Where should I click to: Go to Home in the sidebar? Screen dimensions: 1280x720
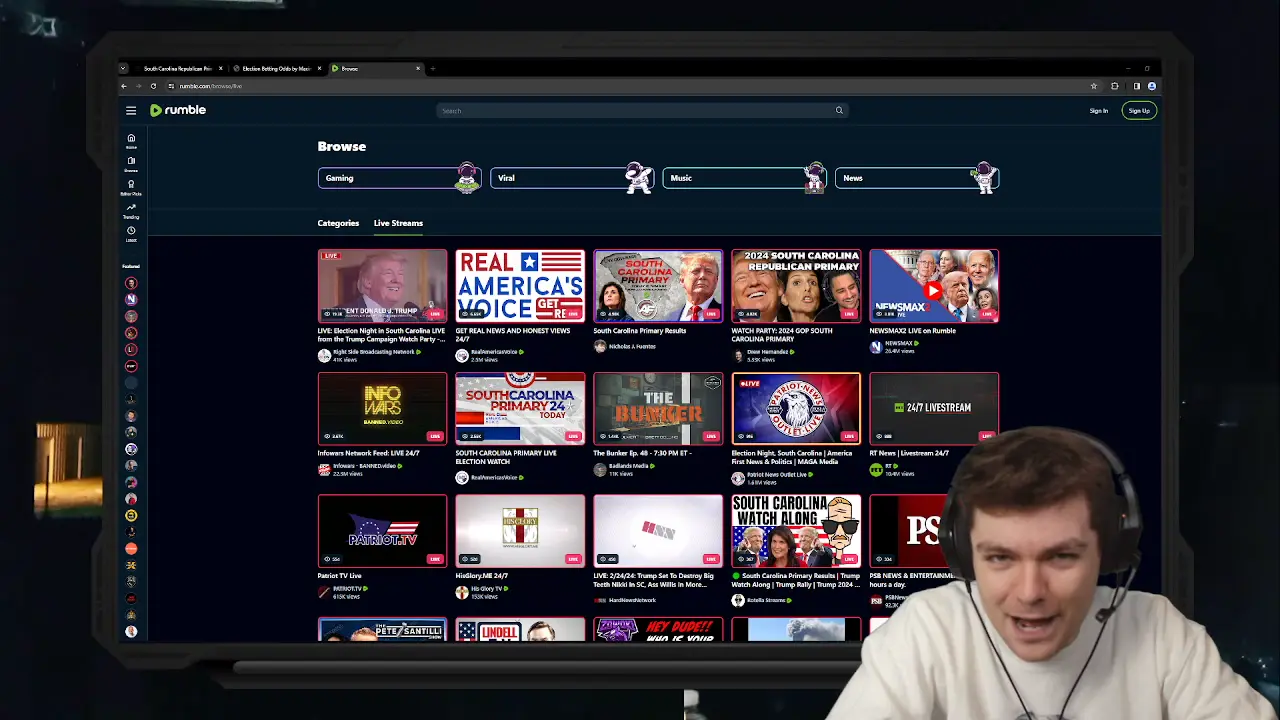[131, 139]
